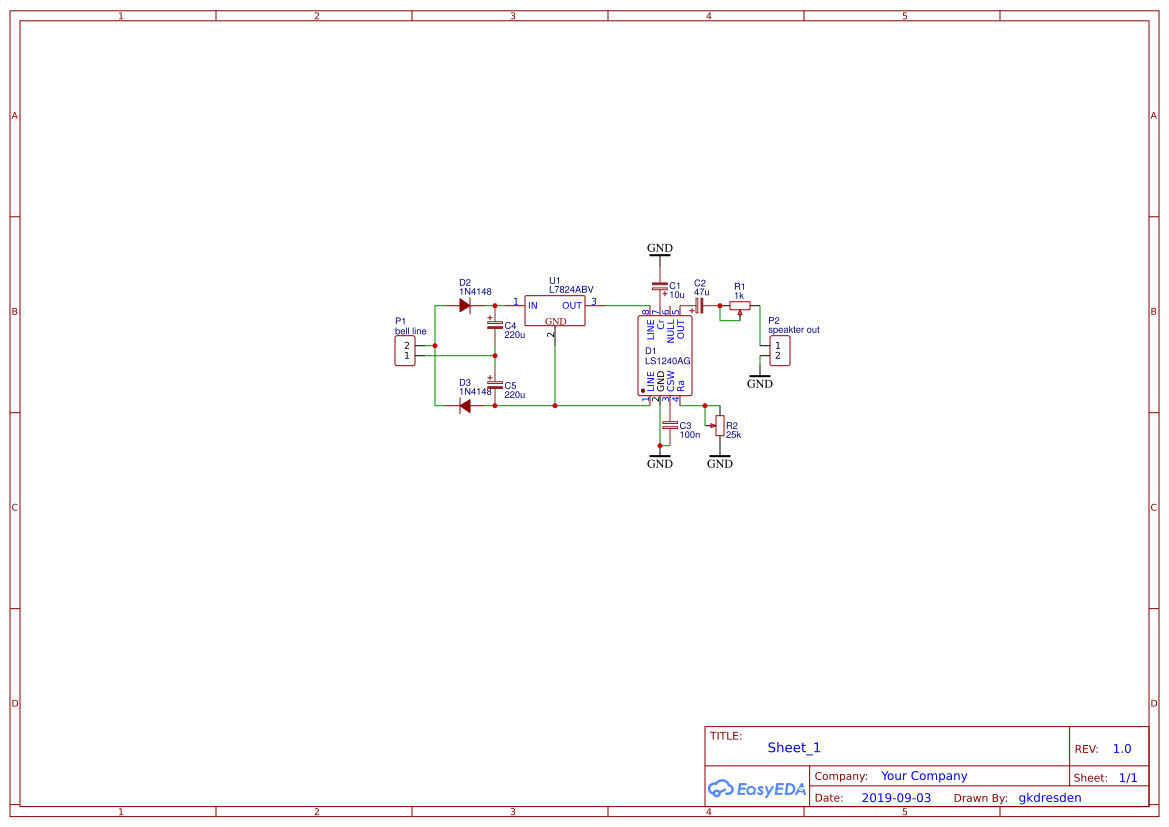Viewport: 1169px width, 827px height.
Task: Select the 'bell line' label text
Action: pos(411,331)
